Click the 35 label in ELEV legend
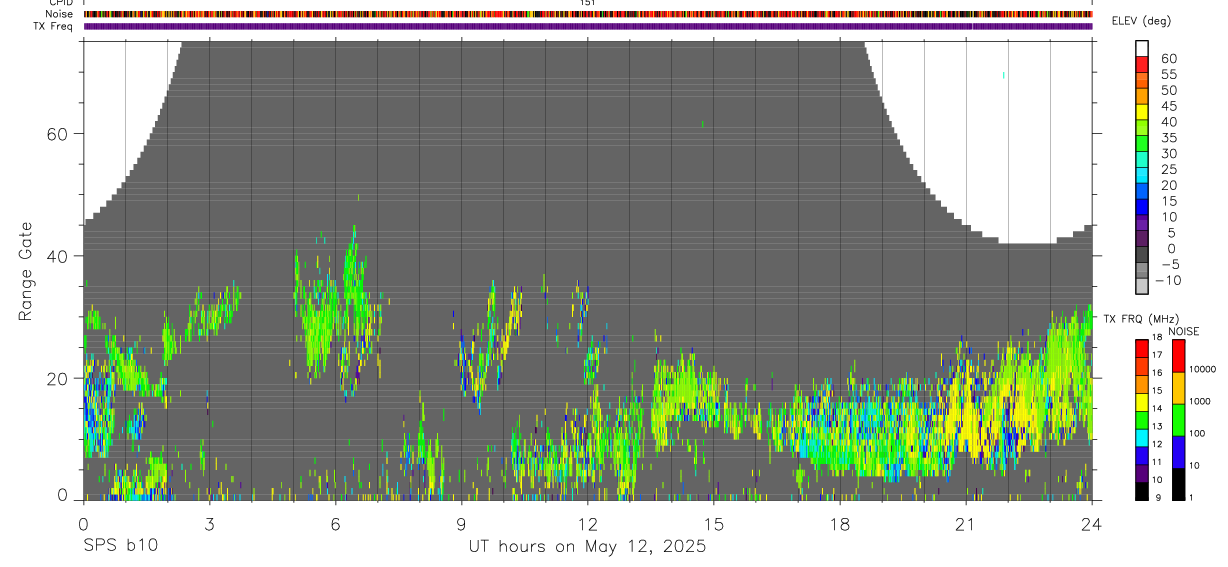 pyautogui.click(x=1168, y=138)
